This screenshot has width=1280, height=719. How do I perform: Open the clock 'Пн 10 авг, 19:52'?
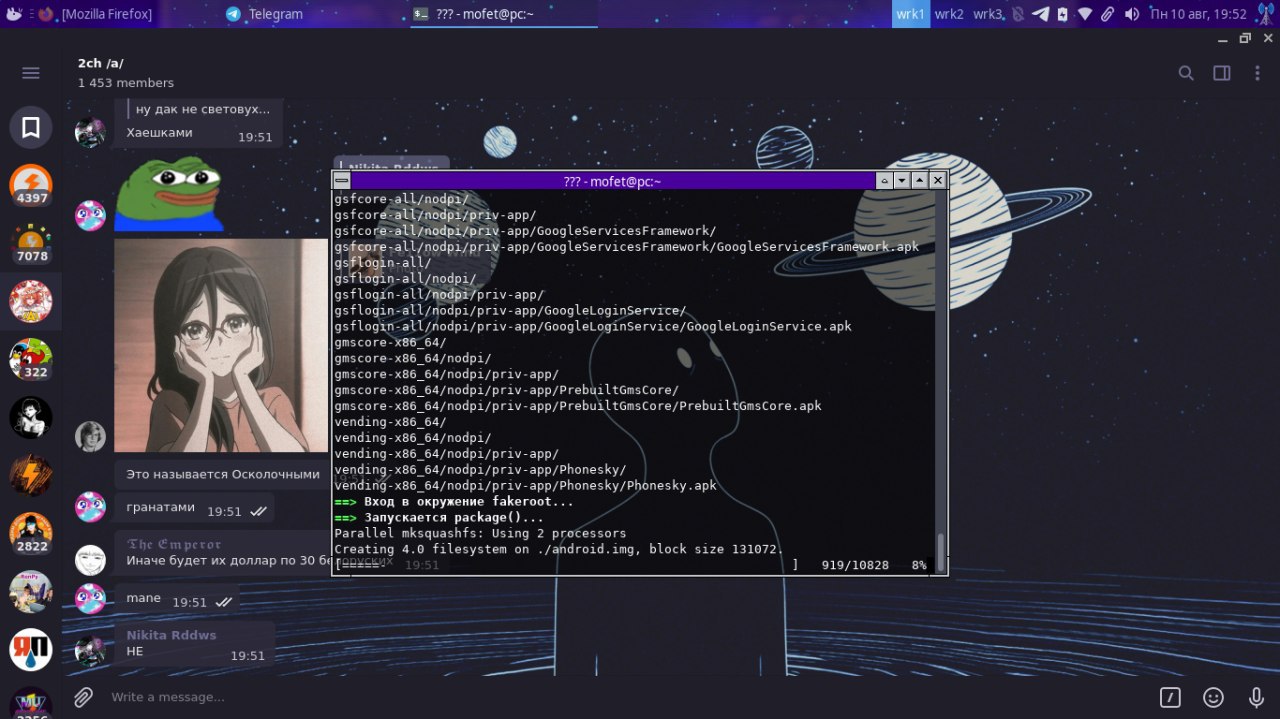[x=1198, y=14]
